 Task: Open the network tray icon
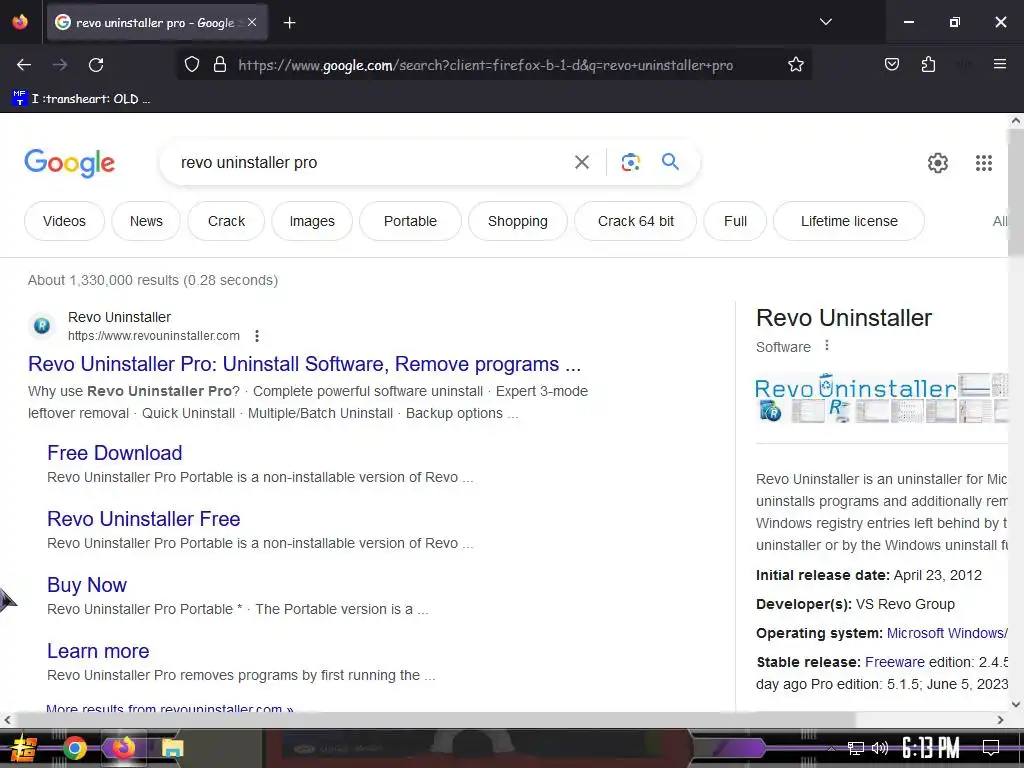[855, 748]
